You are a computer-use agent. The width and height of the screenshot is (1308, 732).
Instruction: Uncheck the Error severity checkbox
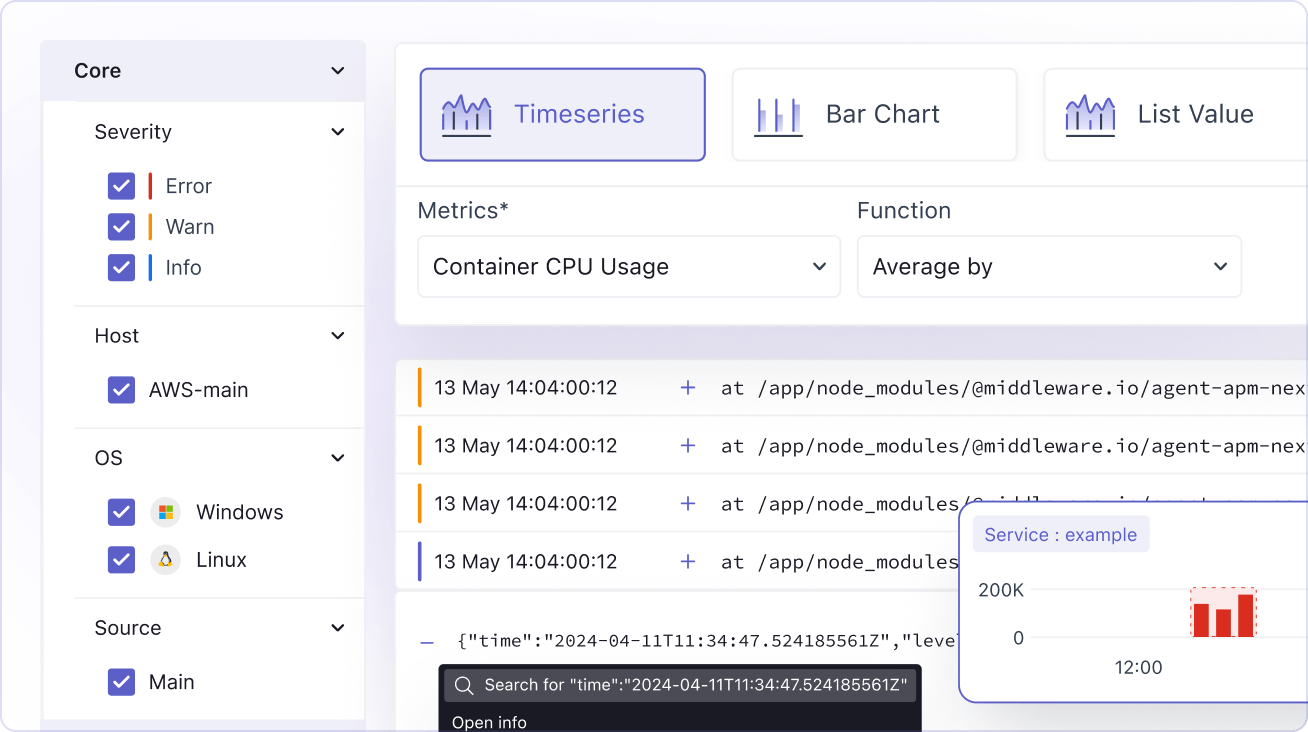pos(121,186)
